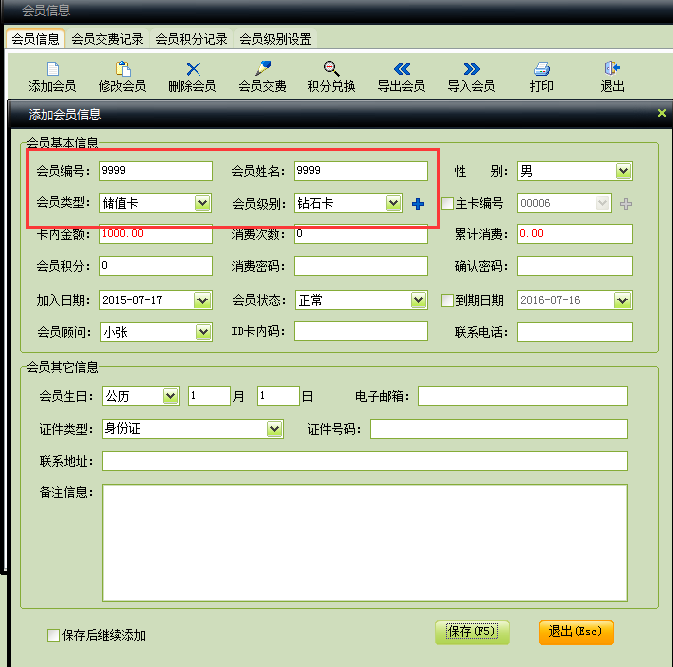
Task: Click the 退出 toolbar icon
Action: (612, 69)
